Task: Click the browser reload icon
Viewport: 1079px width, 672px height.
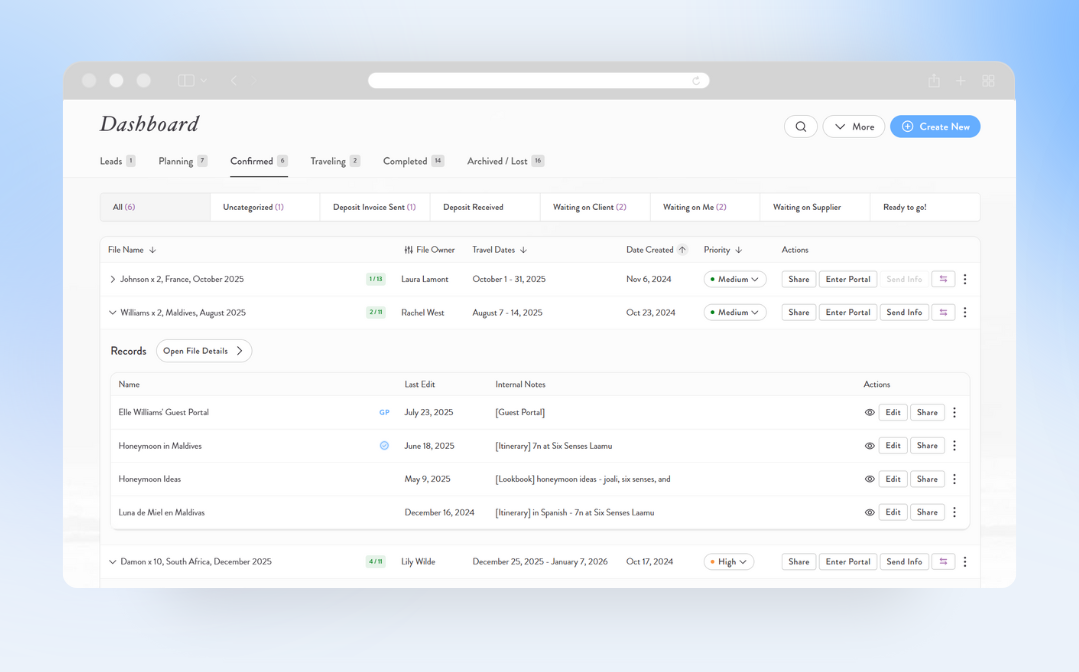Action: [696, 80]
